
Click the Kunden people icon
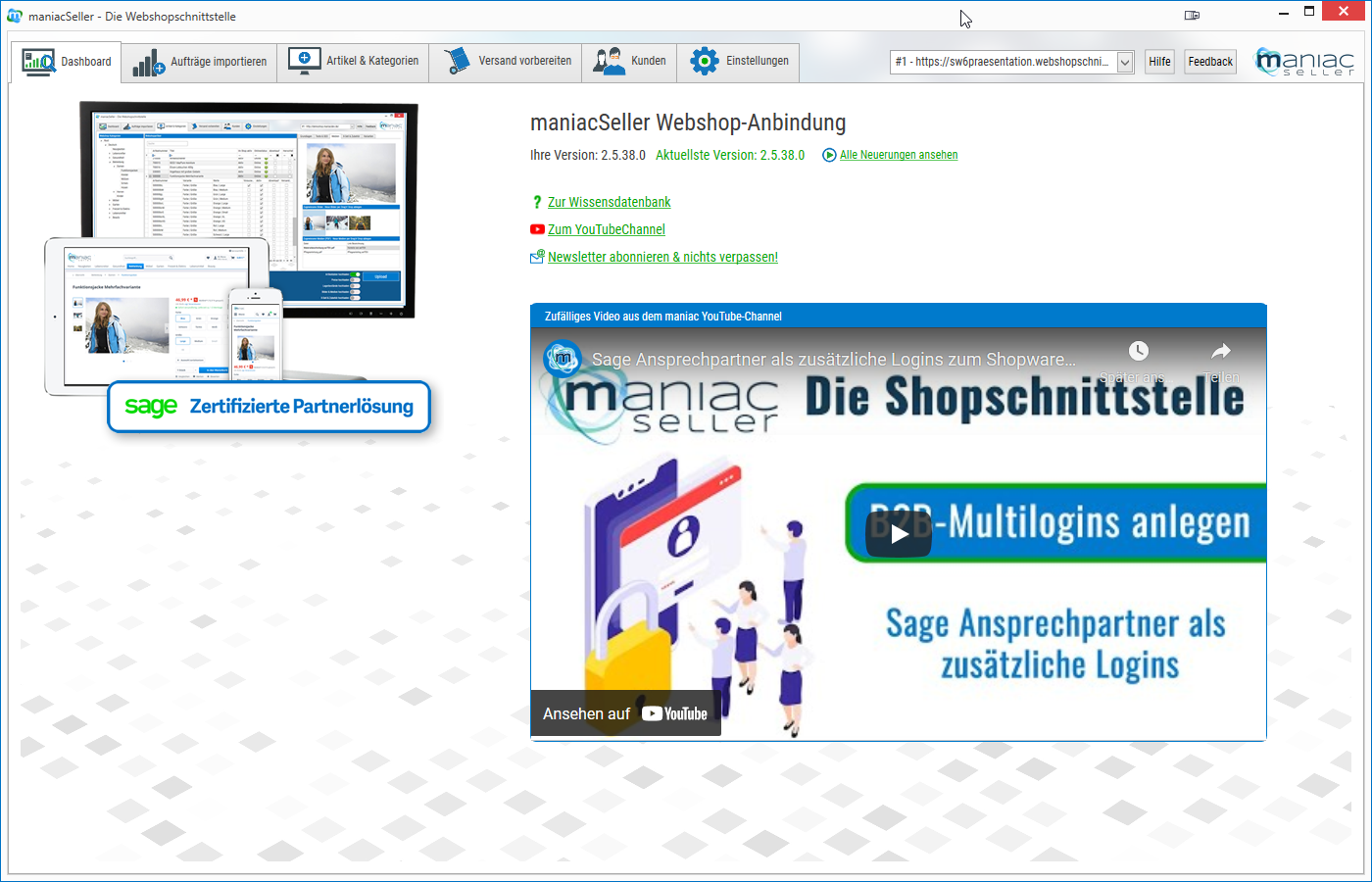click(x=609, y=61)
